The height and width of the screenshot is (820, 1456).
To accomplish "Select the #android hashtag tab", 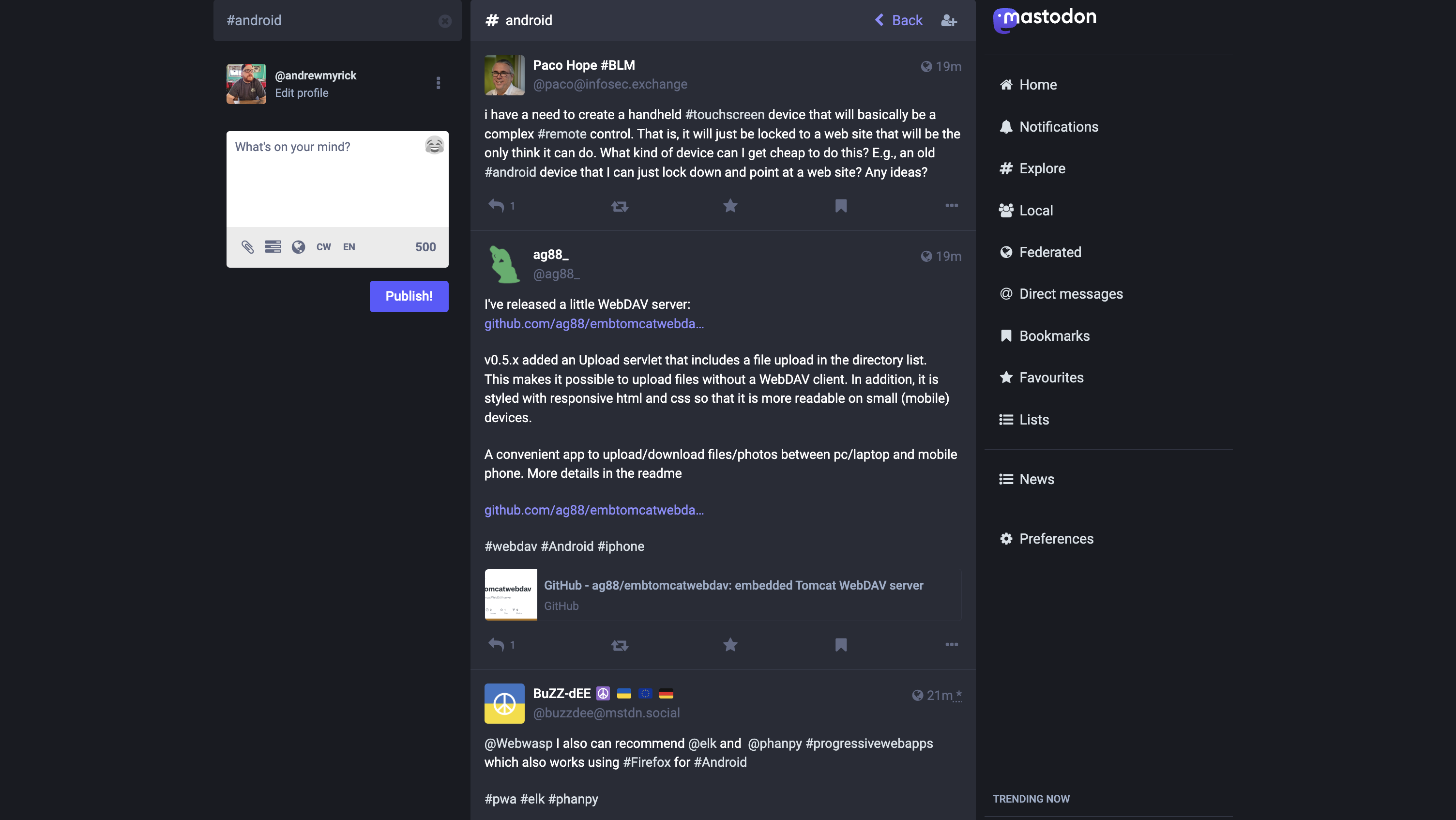I will click(254, 20).
